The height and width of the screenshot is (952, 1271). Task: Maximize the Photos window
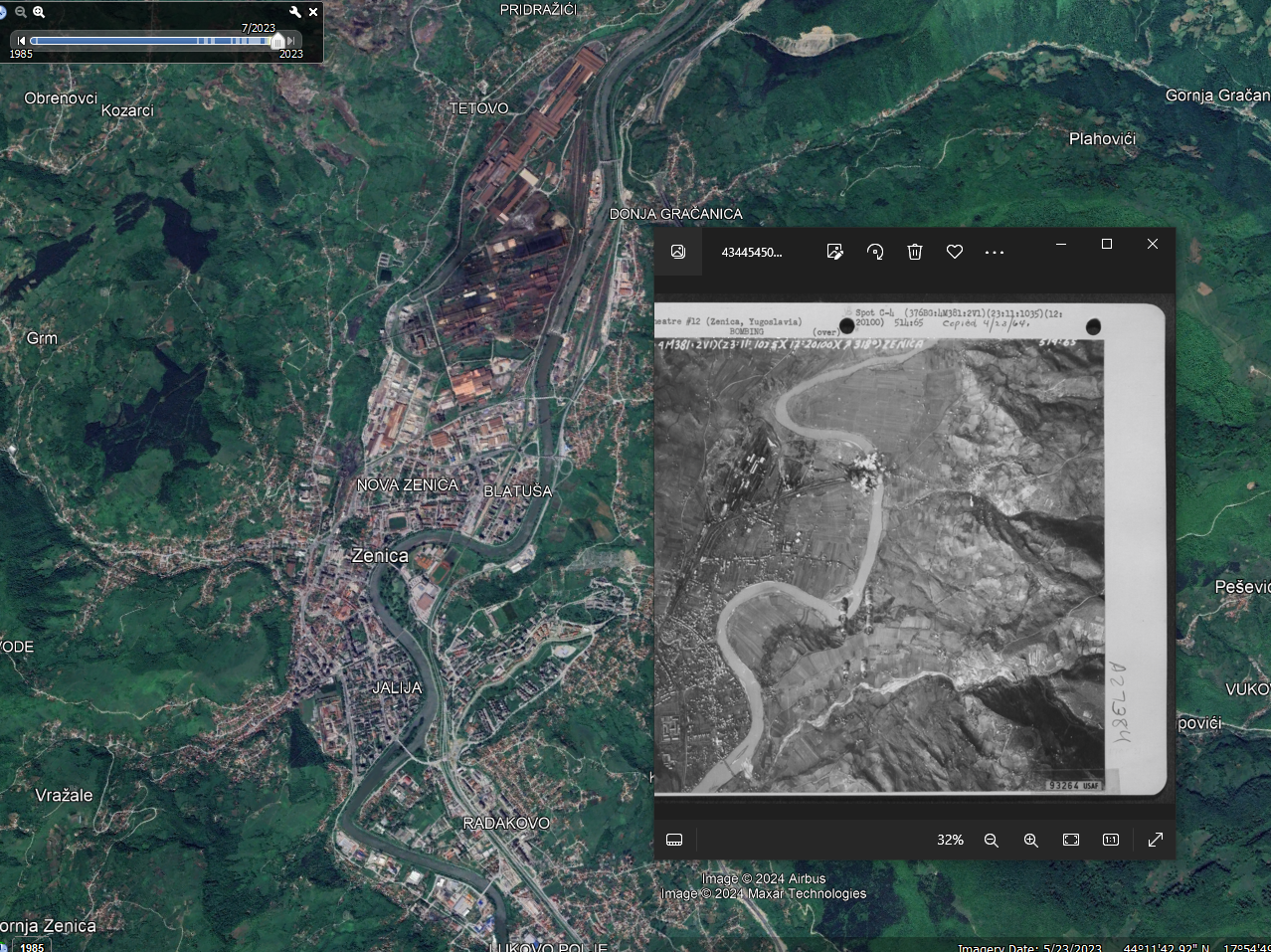coord(1107,244)
